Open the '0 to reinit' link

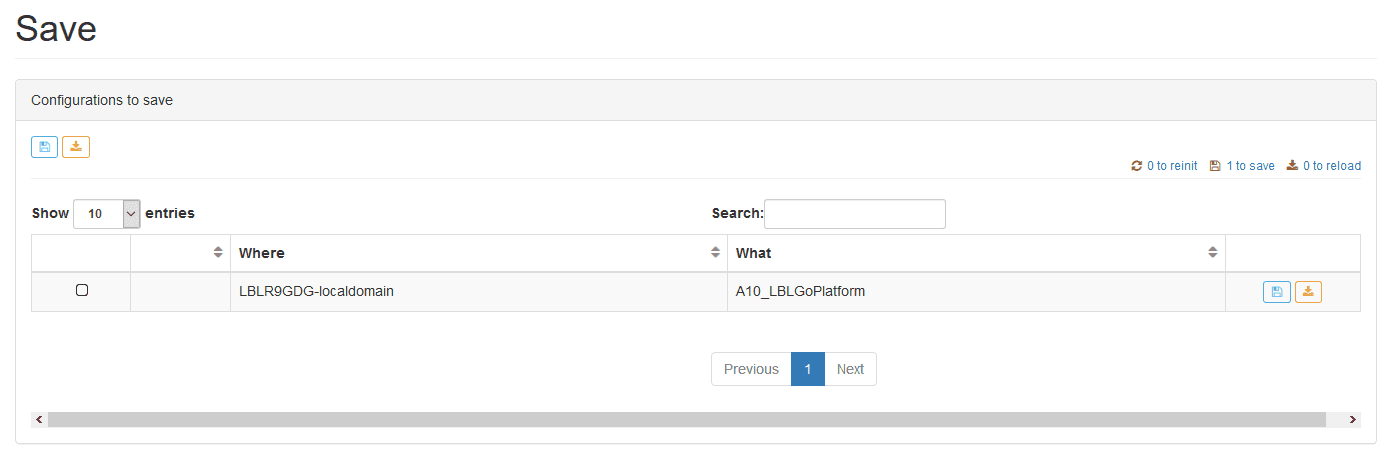tap(1172, 166)
